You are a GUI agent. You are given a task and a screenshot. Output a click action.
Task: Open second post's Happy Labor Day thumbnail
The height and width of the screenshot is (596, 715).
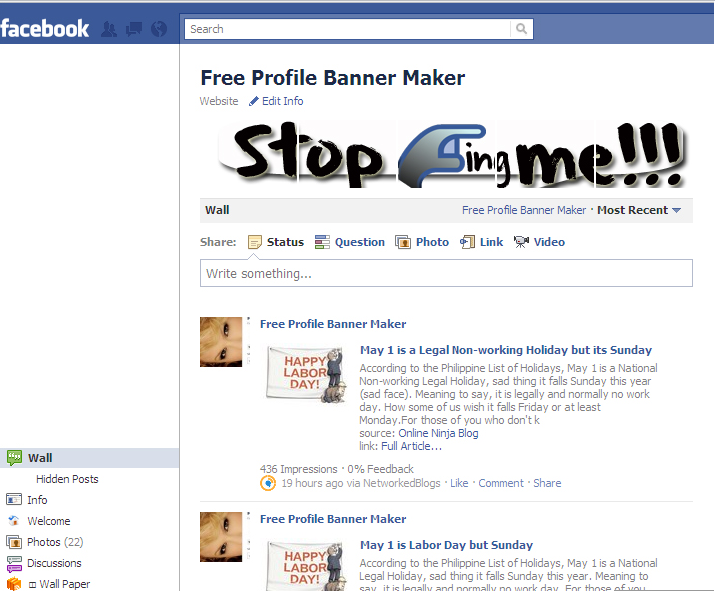pos(306,566)
